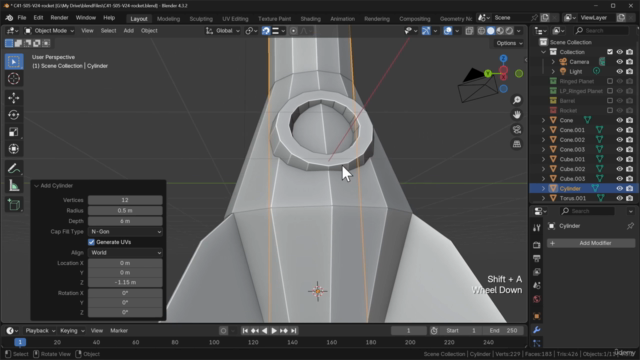Toggle the camera view icon
This screenshot has width=640, height=360.
[517, 129]
